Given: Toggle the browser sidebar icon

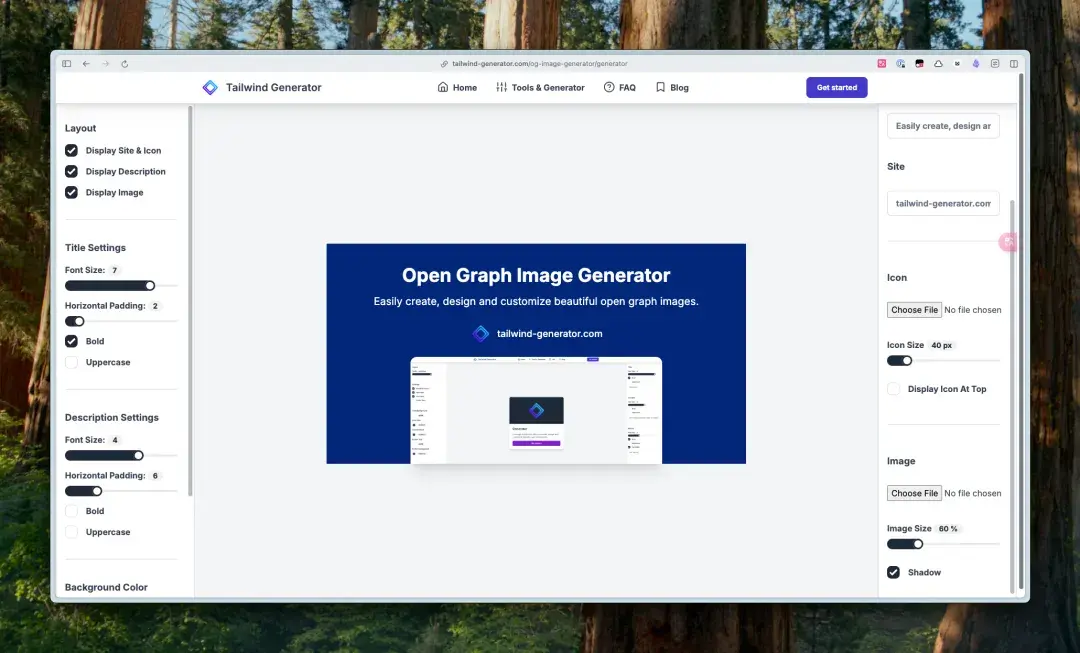Looking at the screenshot, I should pos(67,63).
